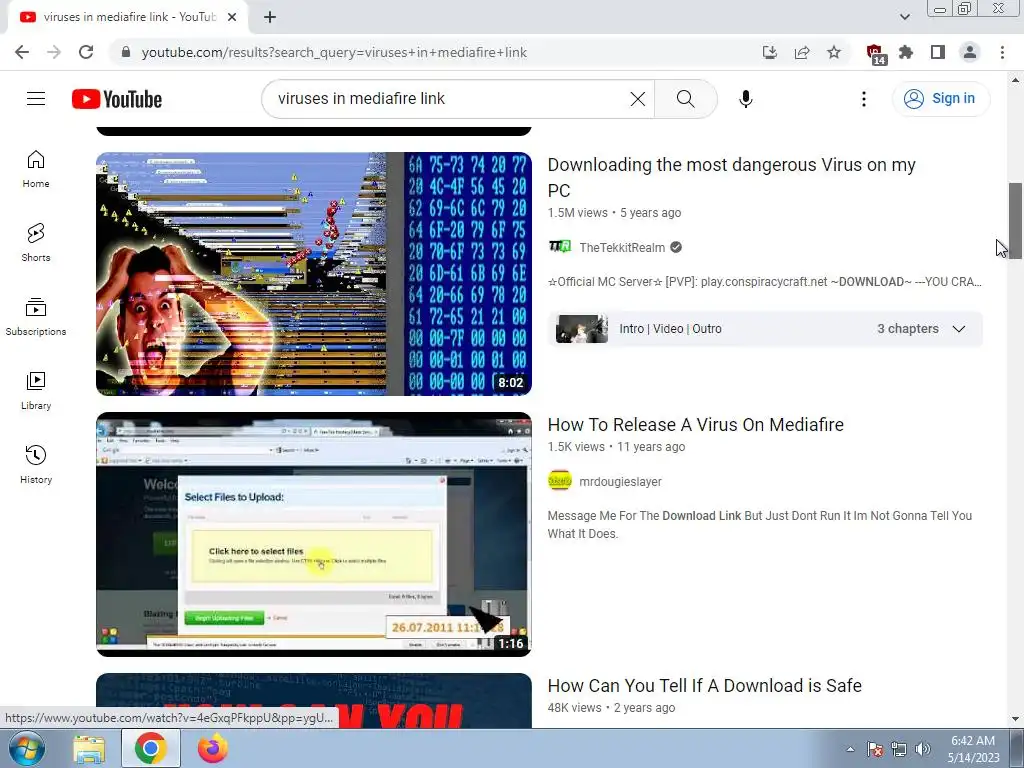Open How To Release A Virus On Mediafire title

696,425
